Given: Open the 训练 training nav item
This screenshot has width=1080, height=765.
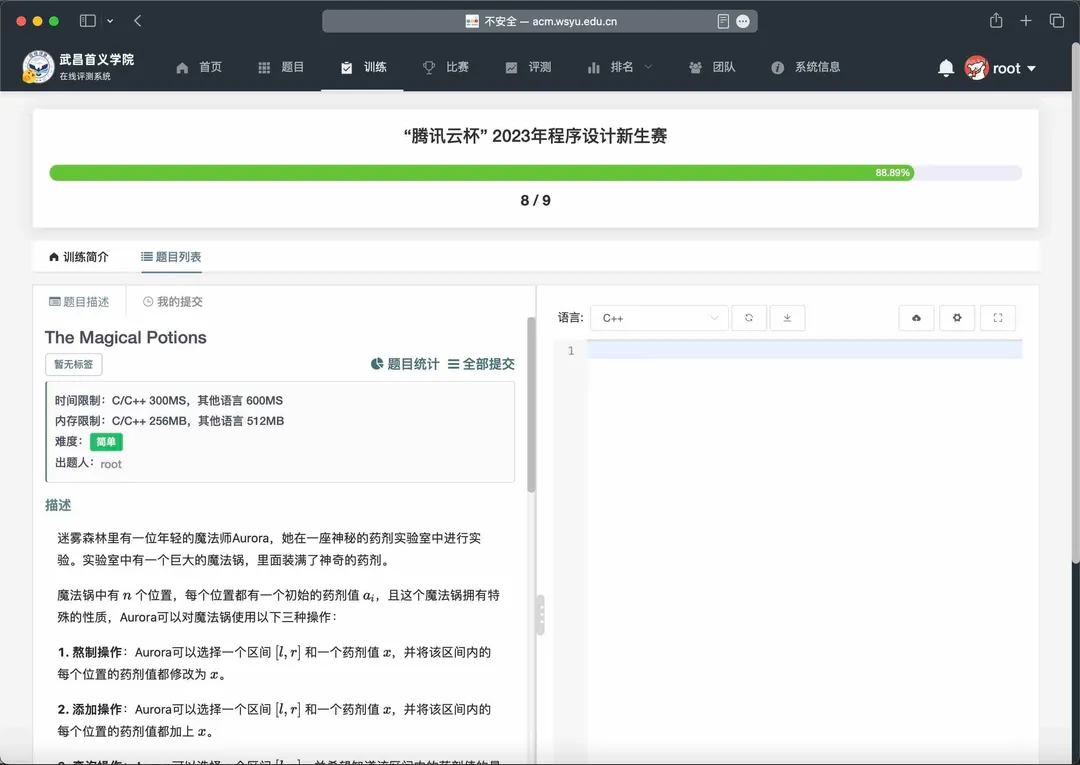Looking at the screenshot, I should (363, 67).
